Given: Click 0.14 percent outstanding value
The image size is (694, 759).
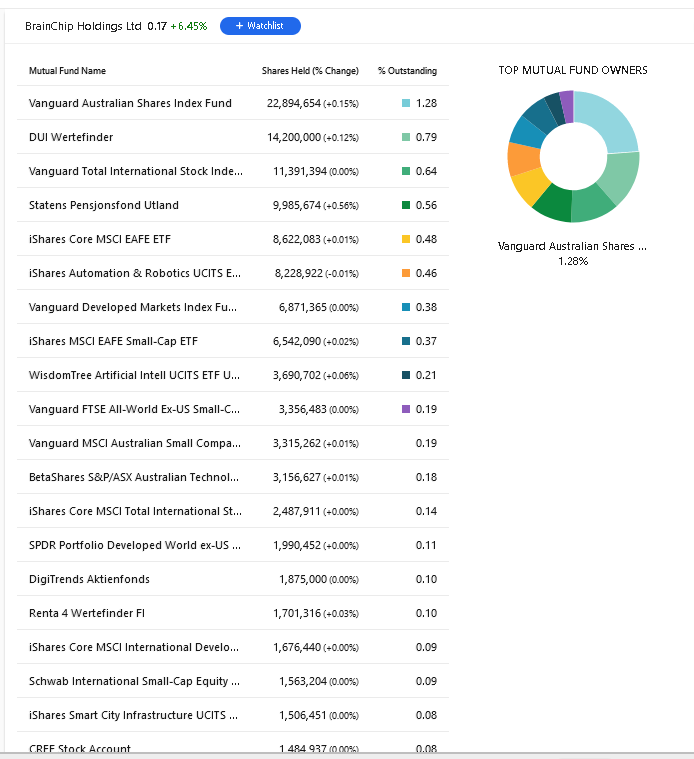Looking at the screenshot, I should [426, 511].
